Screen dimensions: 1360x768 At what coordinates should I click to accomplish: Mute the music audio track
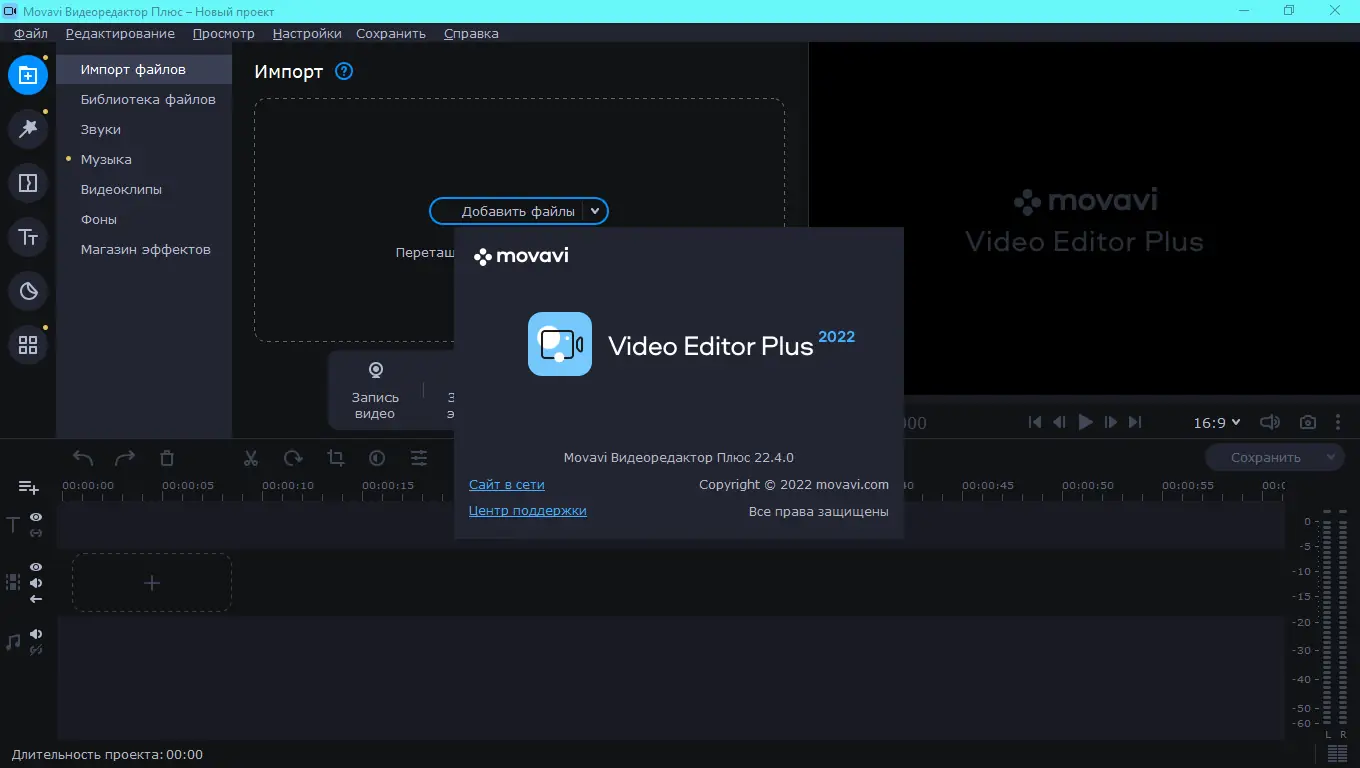click(x=36, y=634)
